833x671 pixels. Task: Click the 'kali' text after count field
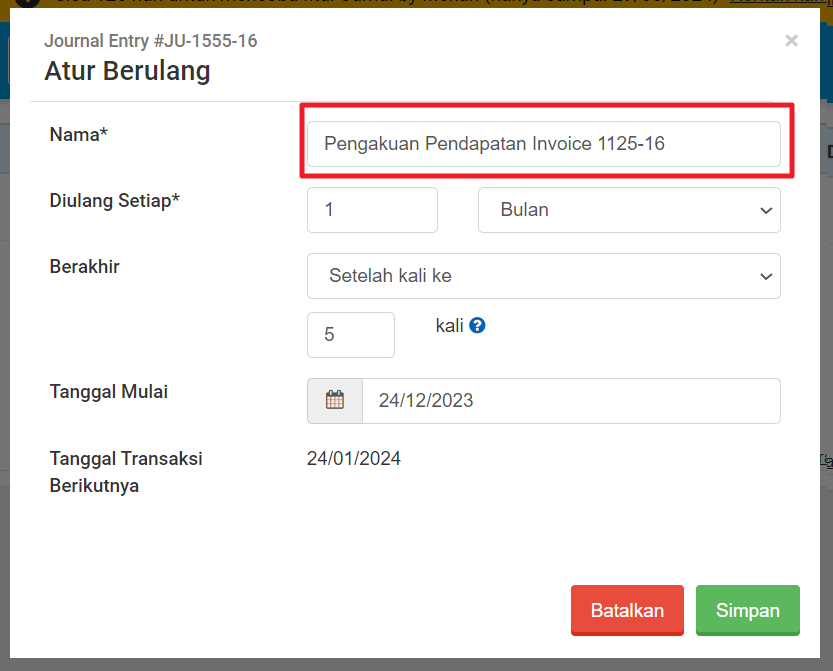pyautogui.click(x=449, y=326)
